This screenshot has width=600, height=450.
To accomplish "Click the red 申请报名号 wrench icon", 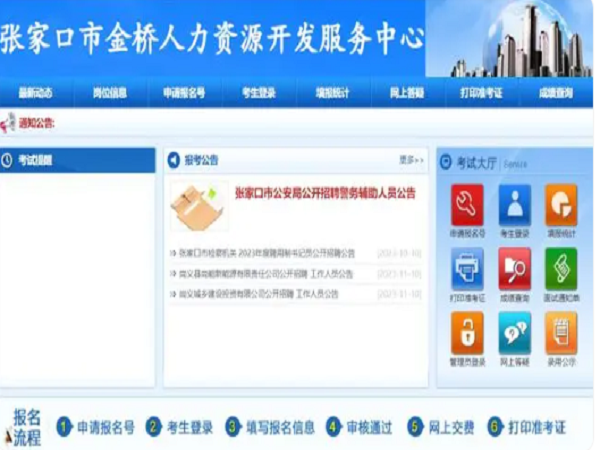I will click(x=467, y=205).
